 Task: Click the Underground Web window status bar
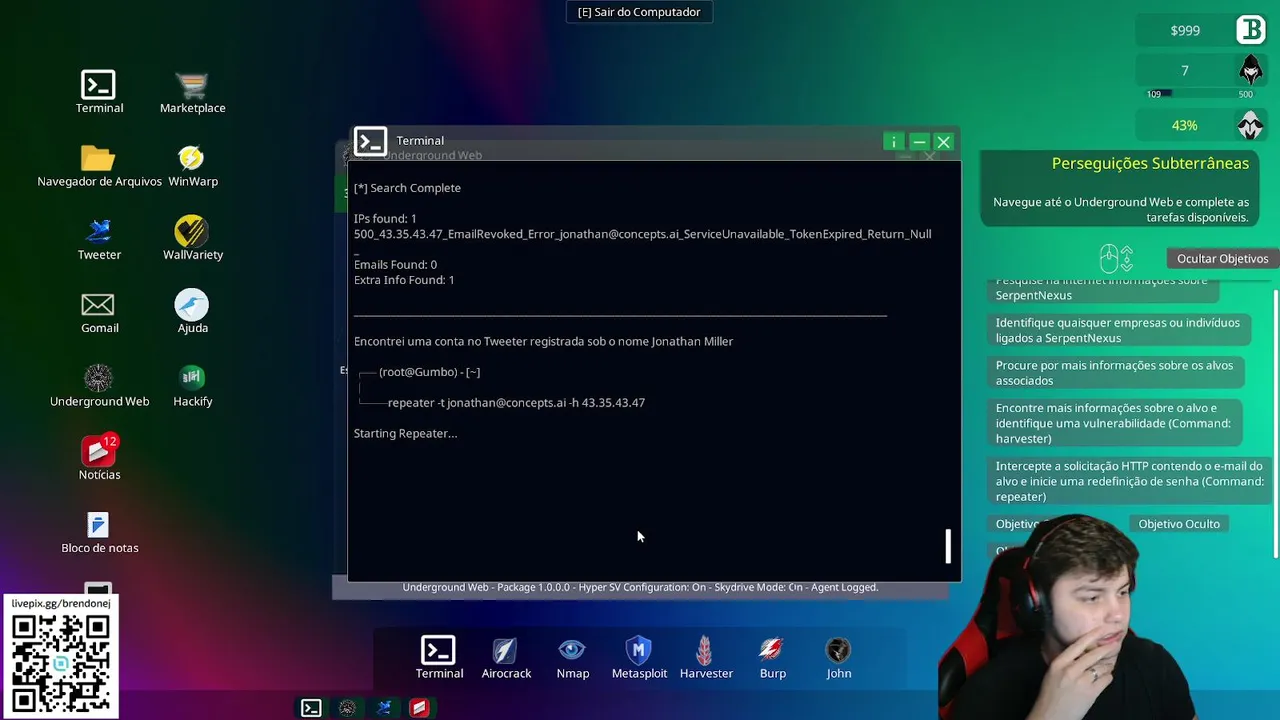click(640, 587)
